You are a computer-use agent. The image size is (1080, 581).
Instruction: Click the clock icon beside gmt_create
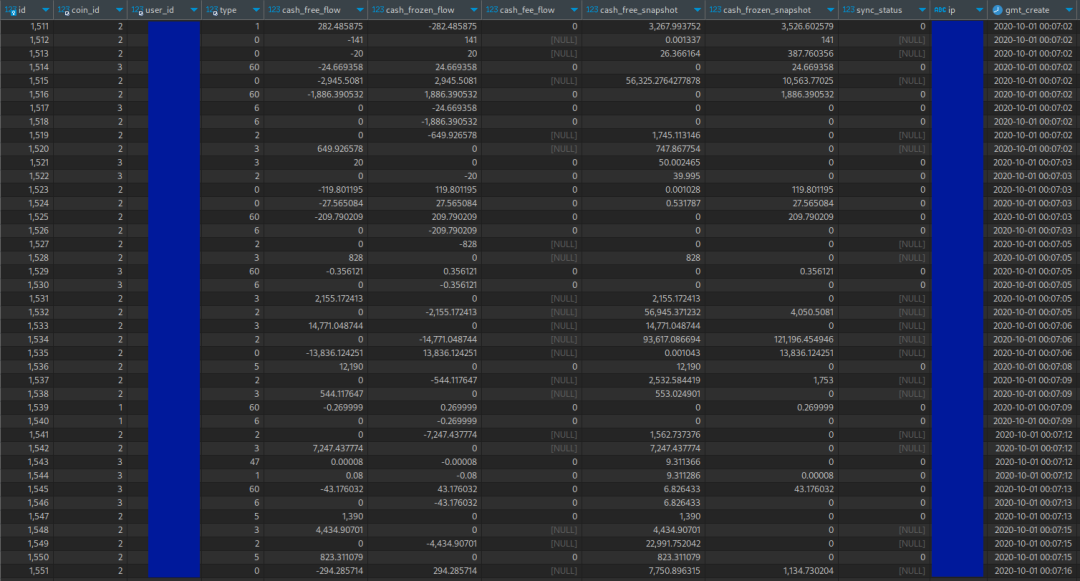(997, 10)
